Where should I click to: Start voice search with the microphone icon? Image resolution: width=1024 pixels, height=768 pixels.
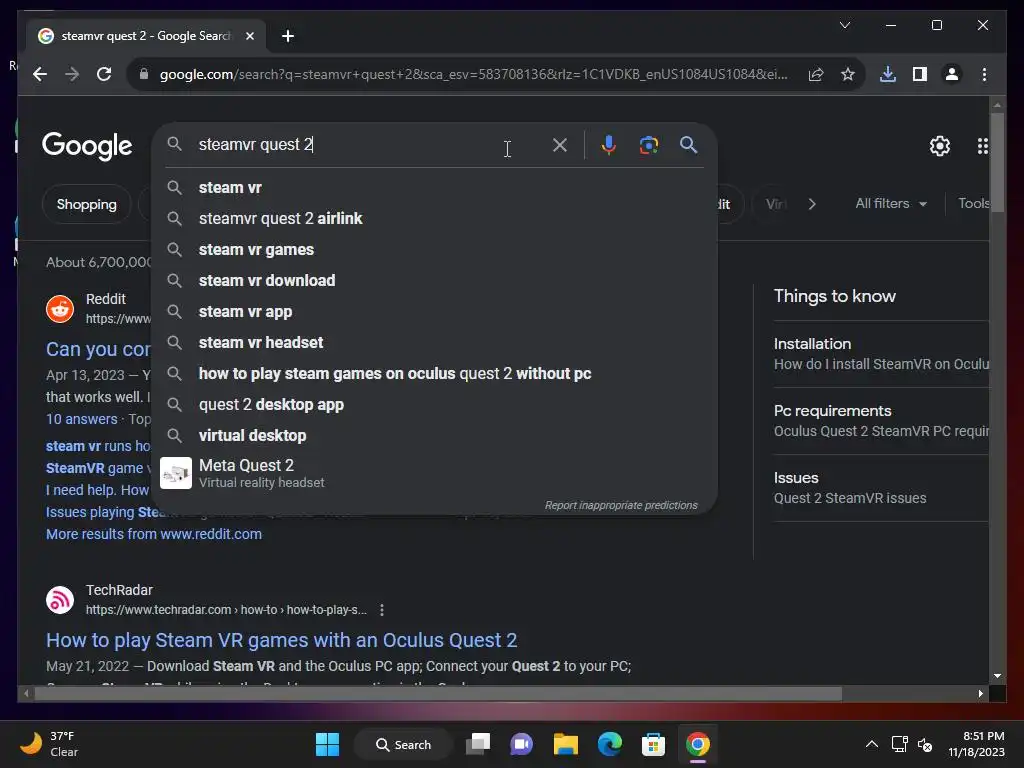609,145
